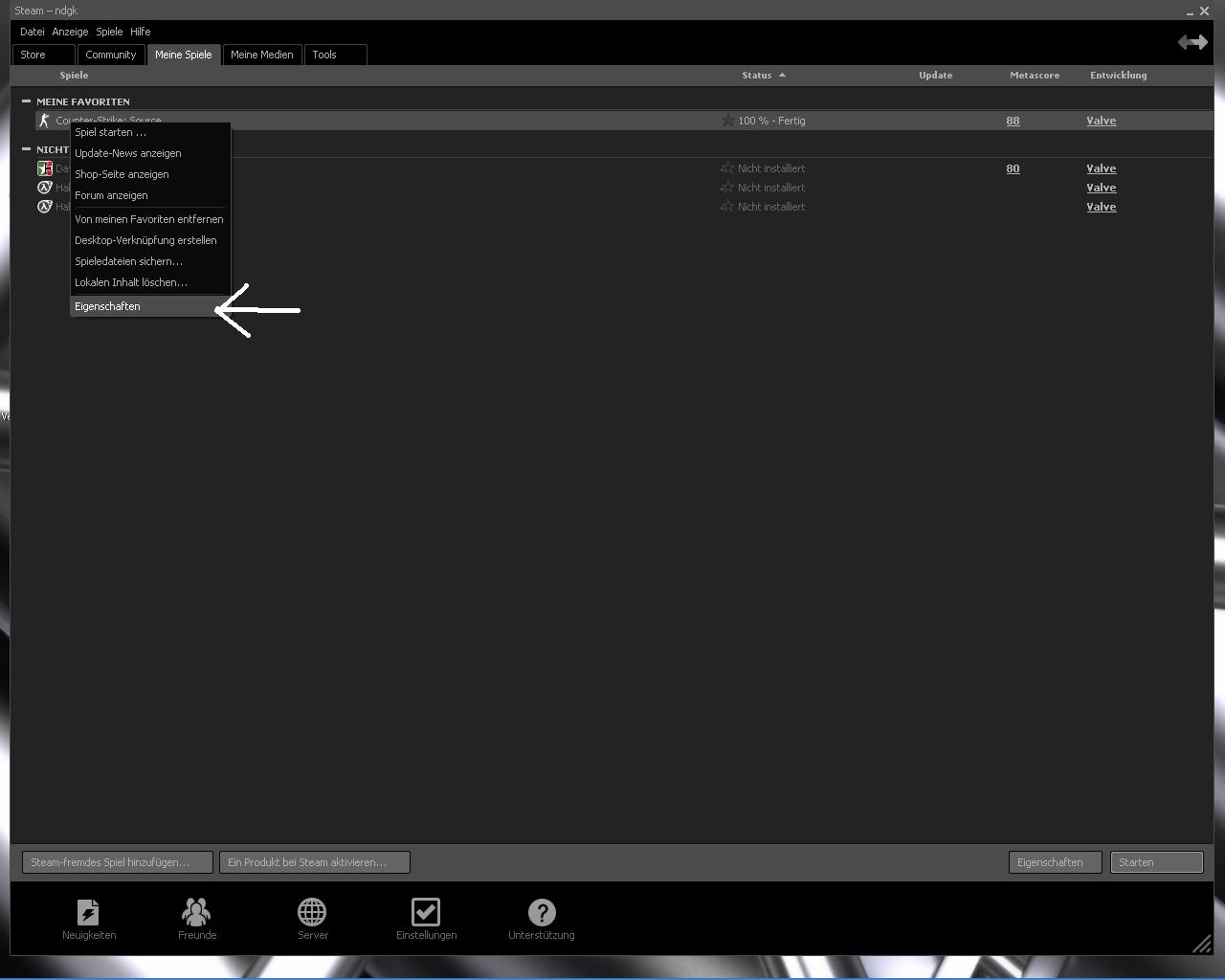The height and width of the screenshot is (980, 1225).
Task: Click Ein Produkt bei Steam aktivieren
Action: (x=314, y=862)
